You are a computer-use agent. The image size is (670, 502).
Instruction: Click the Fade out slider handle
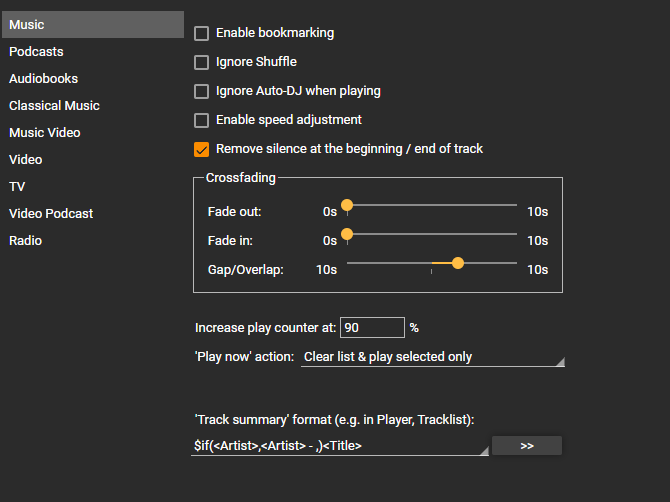pos(347,205)
